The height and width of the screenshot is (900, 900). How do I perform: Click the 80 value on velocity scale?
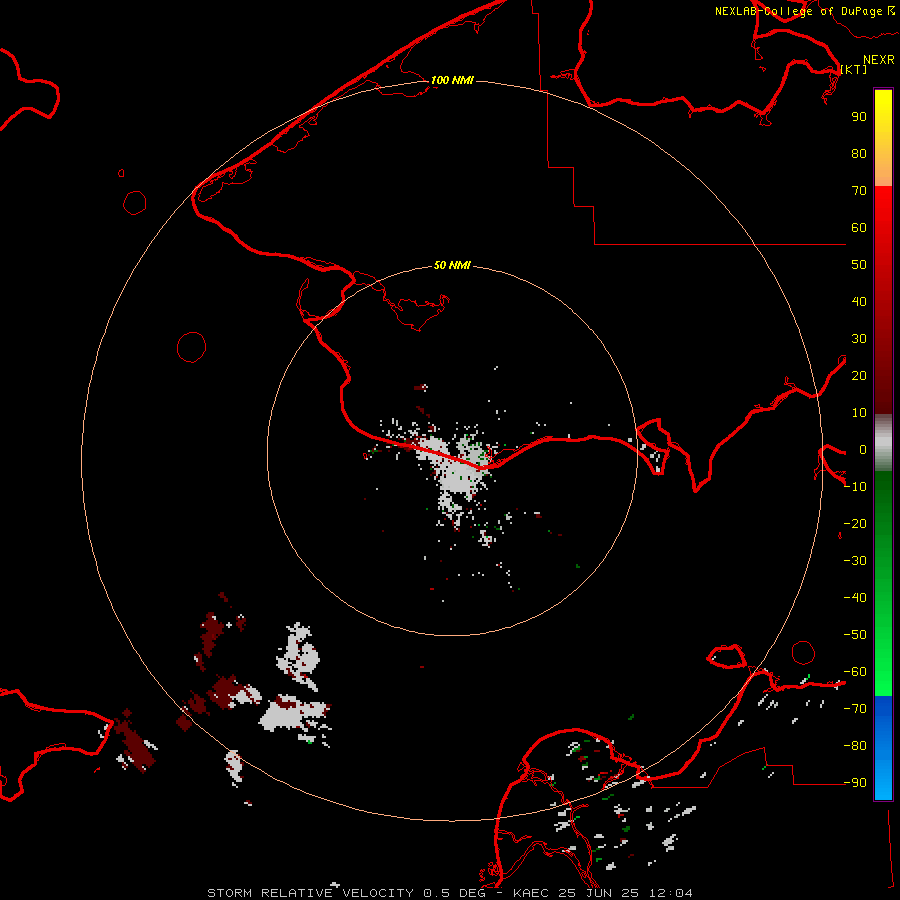(859, 153)
